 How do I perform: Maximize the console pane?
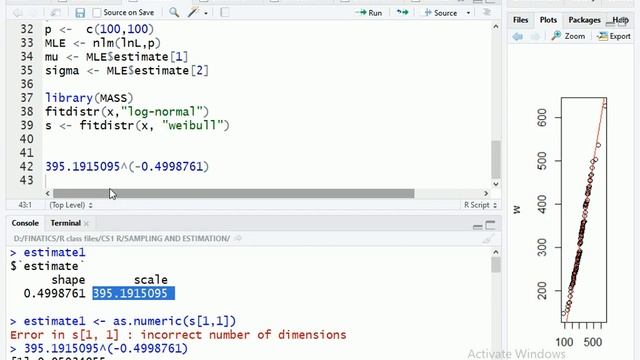coord(490,225)
